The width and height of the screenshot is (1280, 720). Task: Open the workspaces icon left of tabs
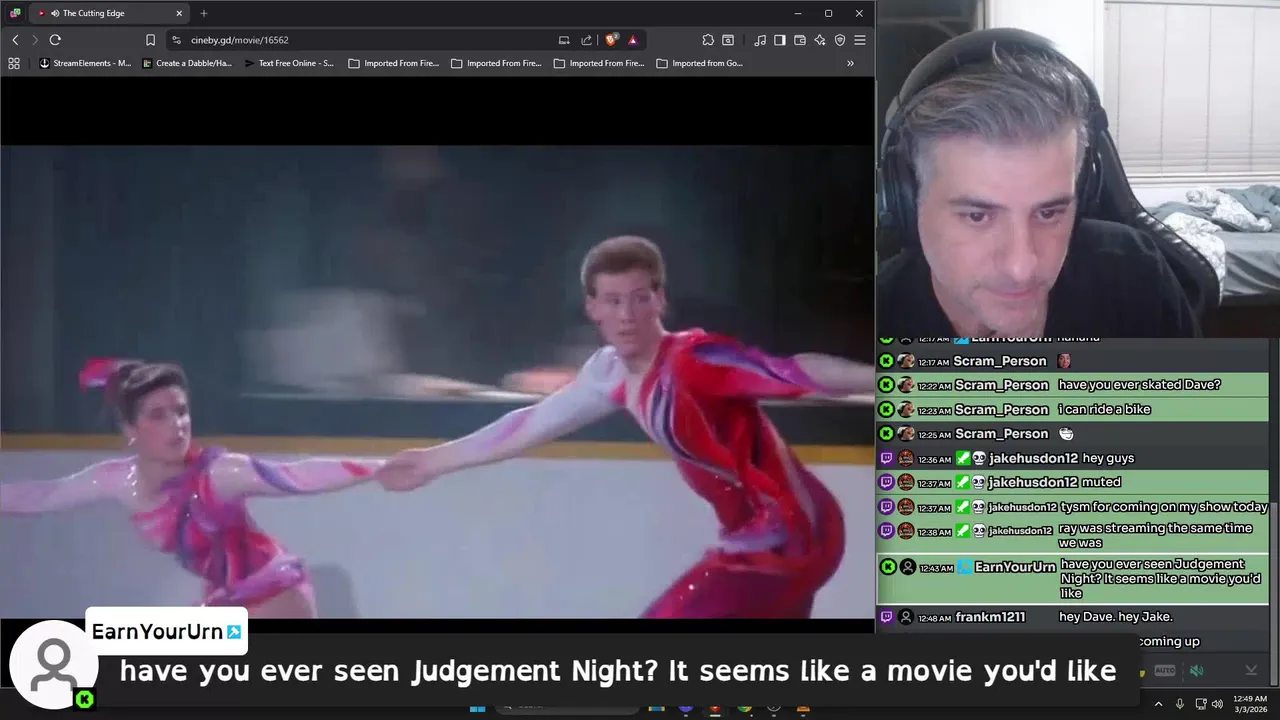15,13
